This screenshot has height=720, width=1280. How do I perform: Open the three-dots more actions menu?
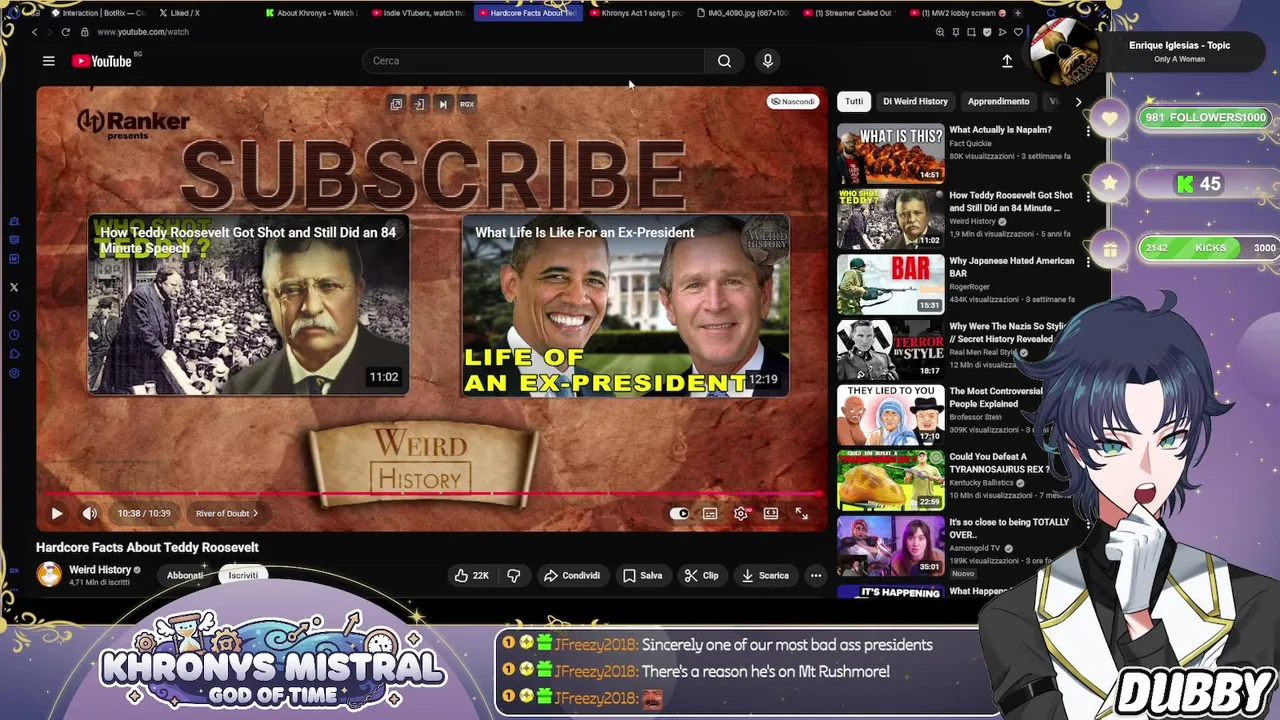[x=816, y=576]
